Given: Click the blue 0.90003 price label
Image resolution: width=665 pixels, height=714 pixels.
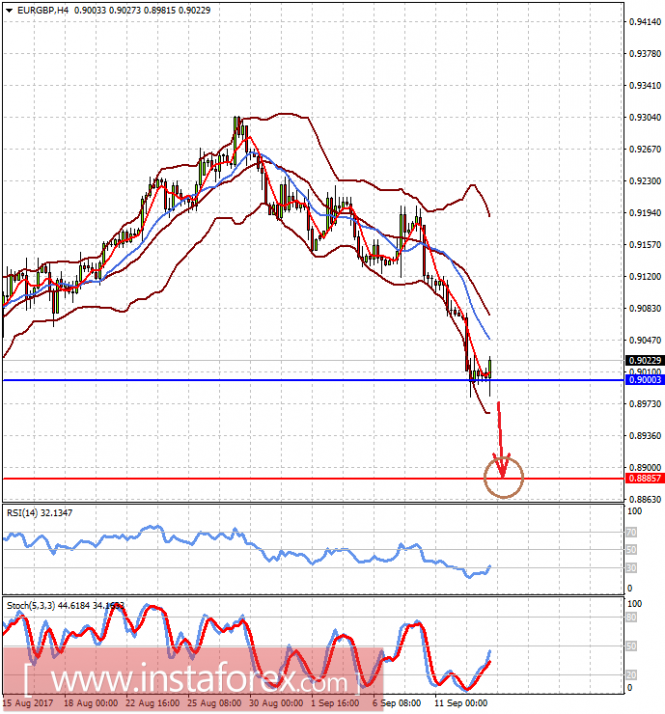Looking at the screenshot, I should (x=645, y=380).
